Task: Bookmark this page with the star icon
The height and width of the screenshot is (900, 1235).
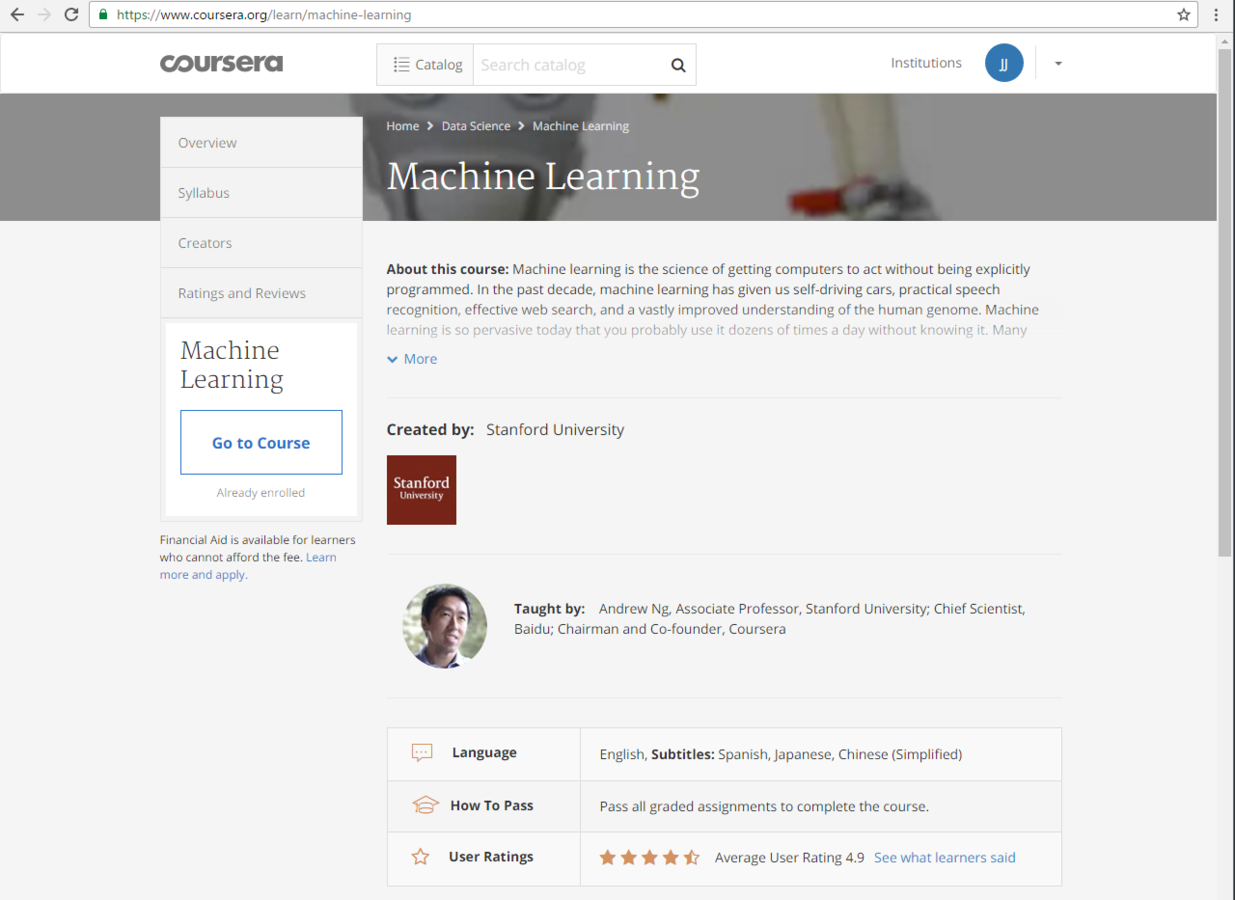Action: point(1184,15)
